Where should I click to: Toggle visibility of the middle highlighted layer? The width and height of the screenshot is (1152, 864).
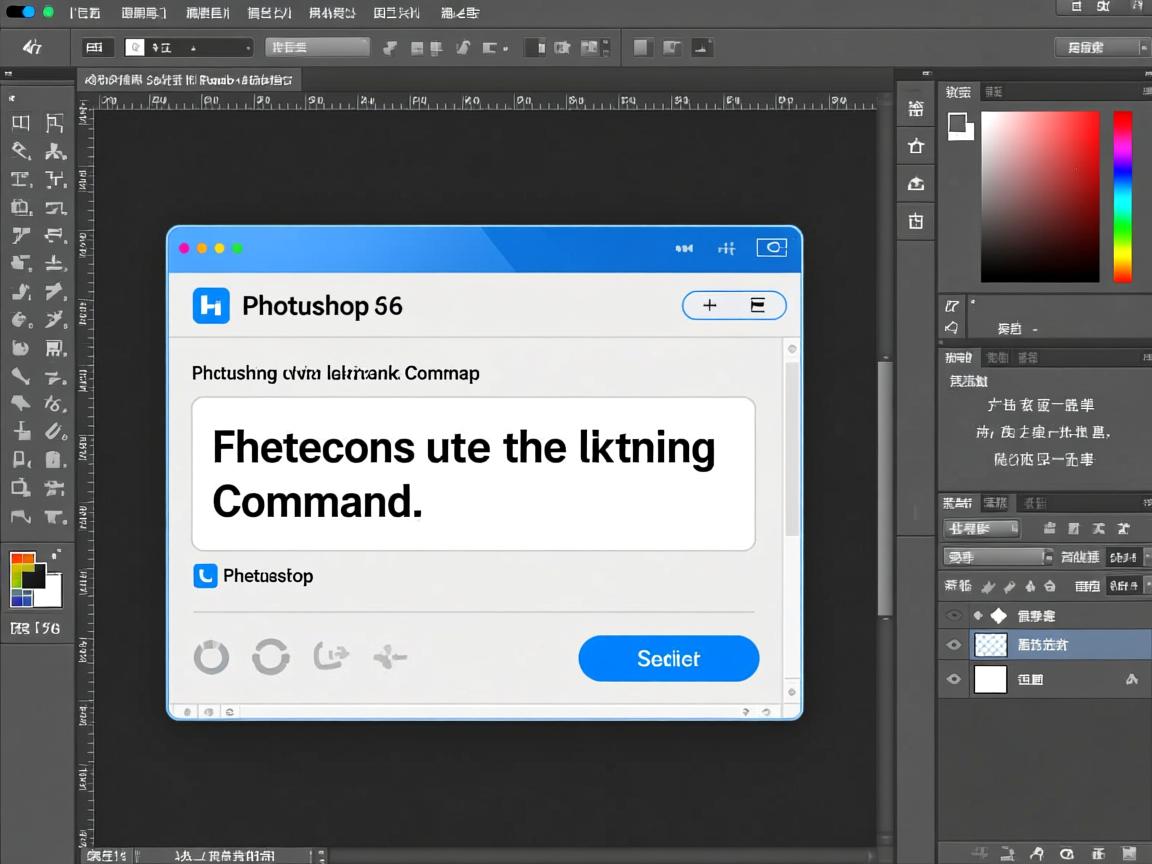tap(954, 644)
